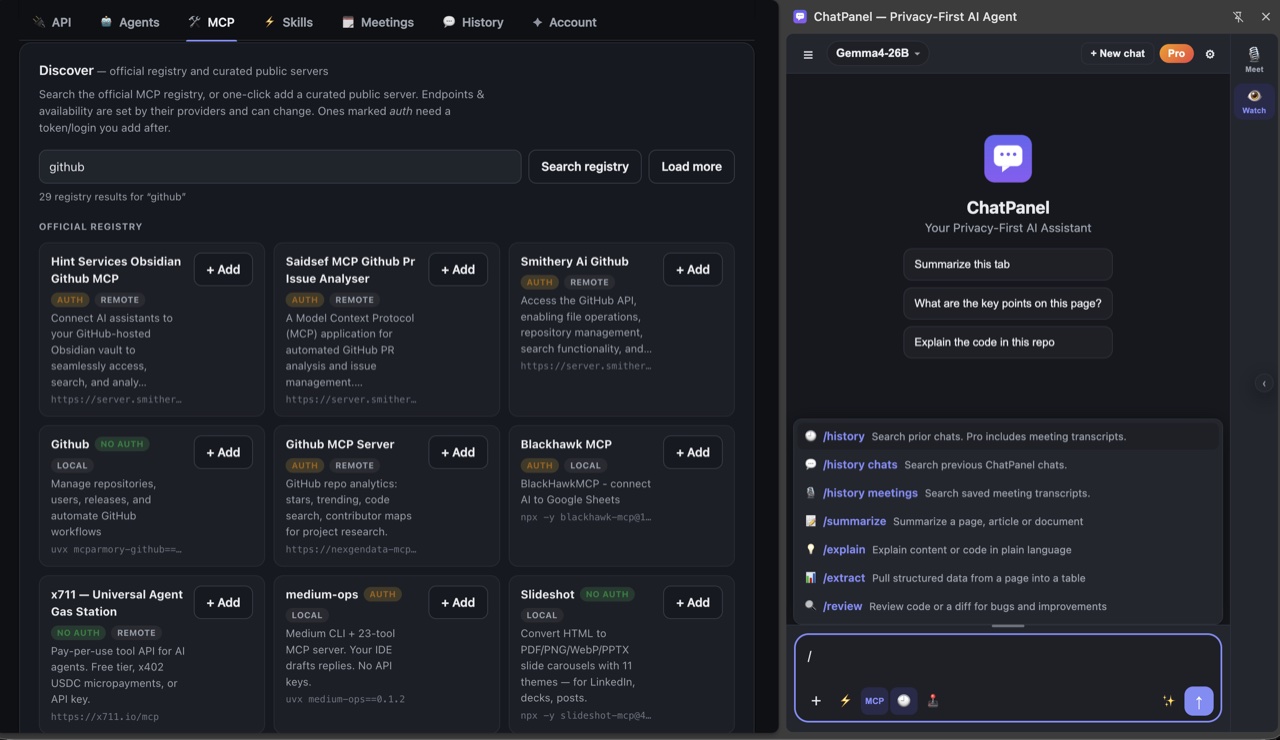This screenshot has height=740, width=1280.
Task: Add Saidsef MCP Github Pr Issue Analyser
Action: click(458, 270)
